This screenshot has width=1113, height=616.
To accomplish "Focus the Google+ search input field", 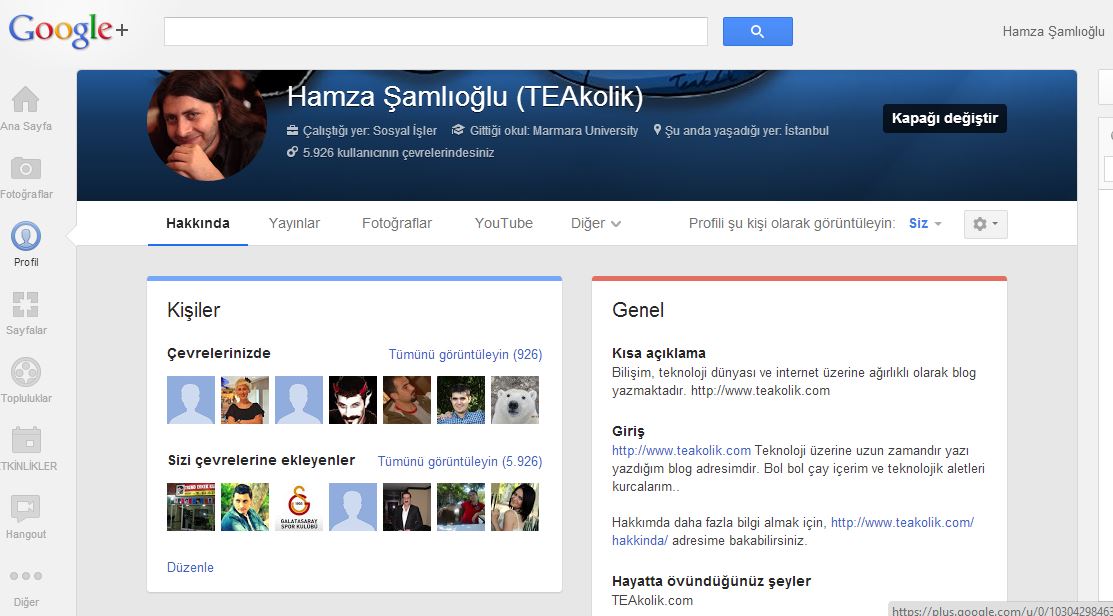I will 436,31.
